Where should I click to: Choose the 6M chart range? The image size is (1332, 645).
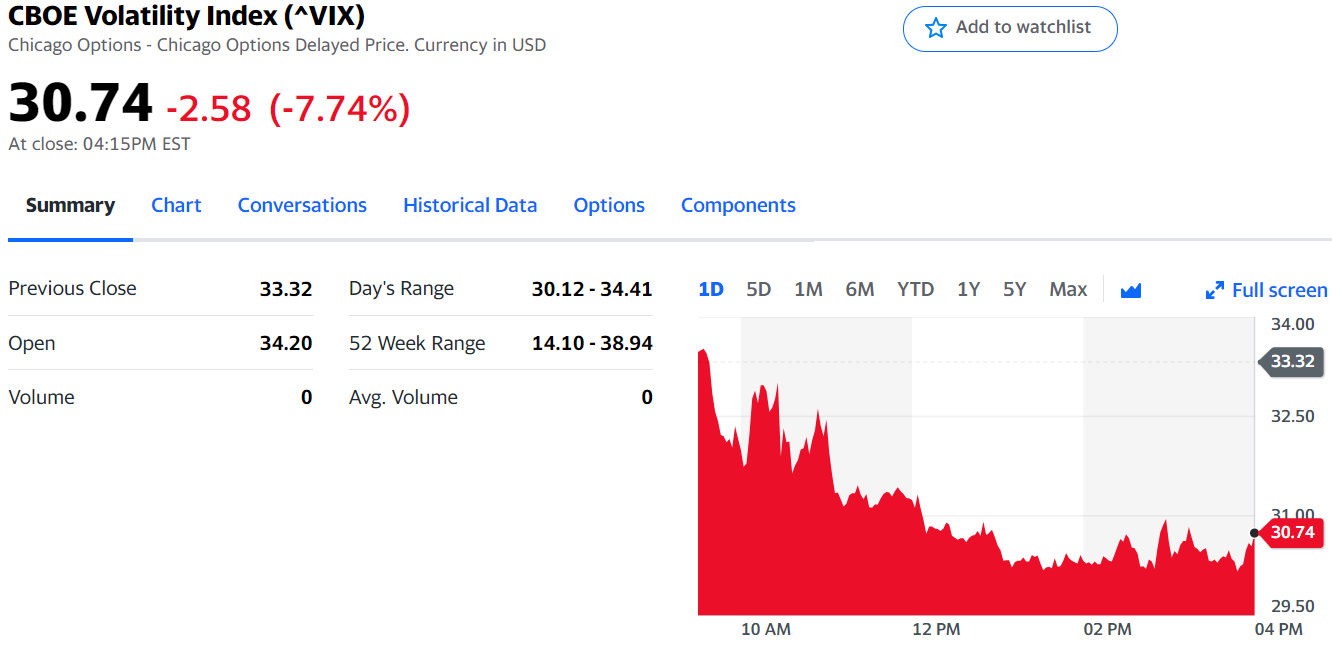click(860, 289)
